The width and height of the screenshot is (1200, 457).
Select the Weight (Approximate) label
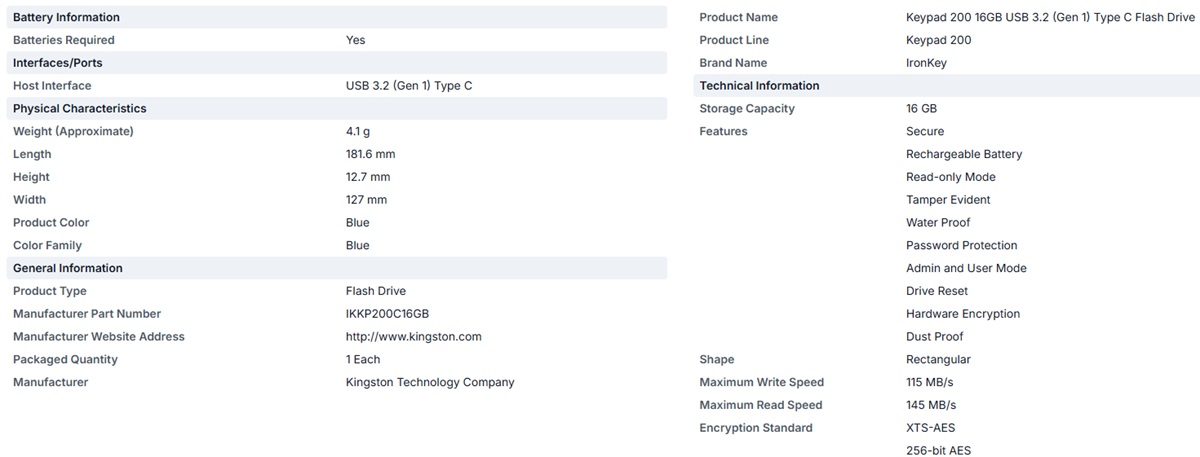(x=73, y=131)
